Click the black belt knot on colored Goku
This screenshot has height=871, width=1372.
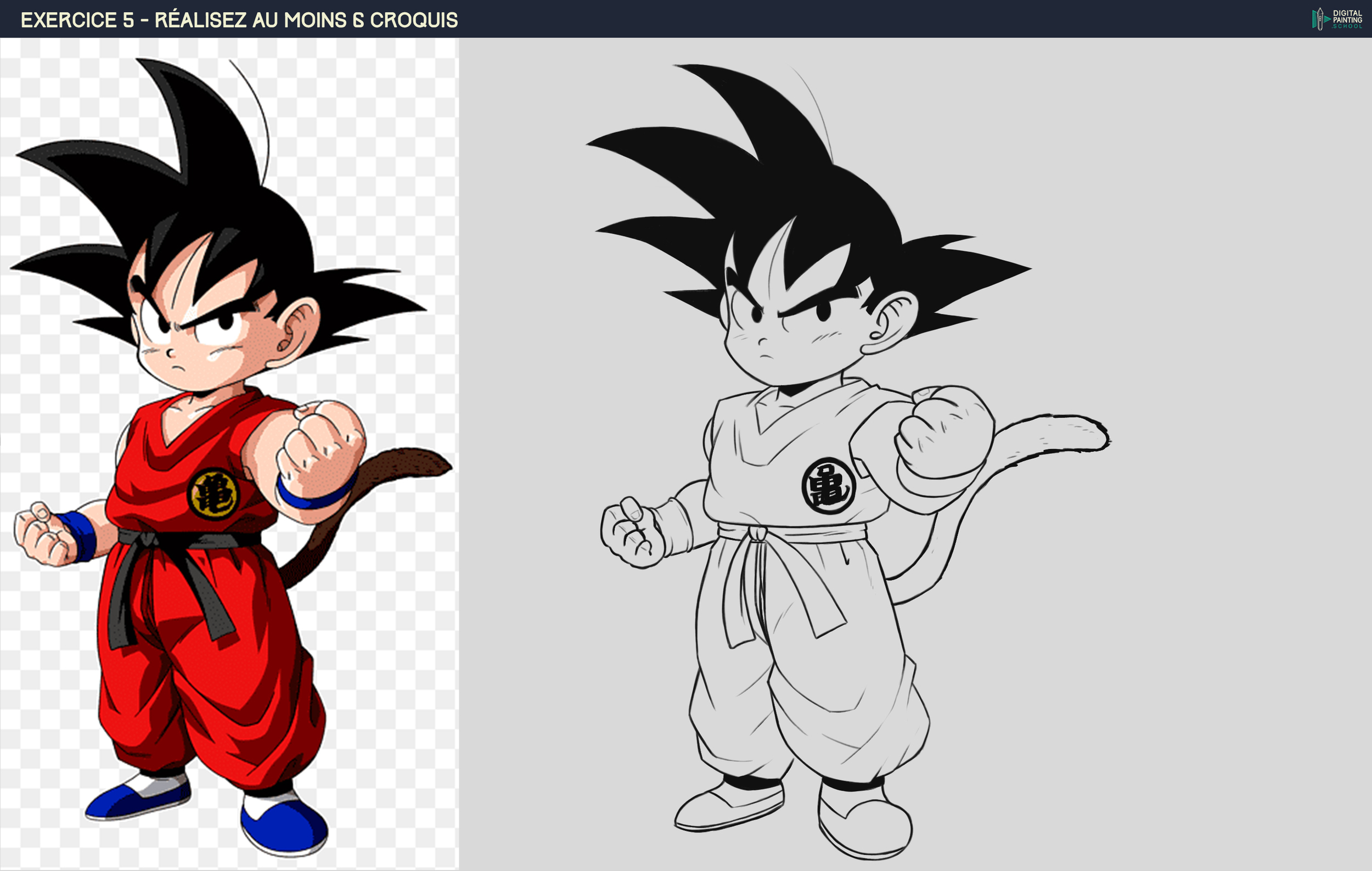click(x=149, y=538)
